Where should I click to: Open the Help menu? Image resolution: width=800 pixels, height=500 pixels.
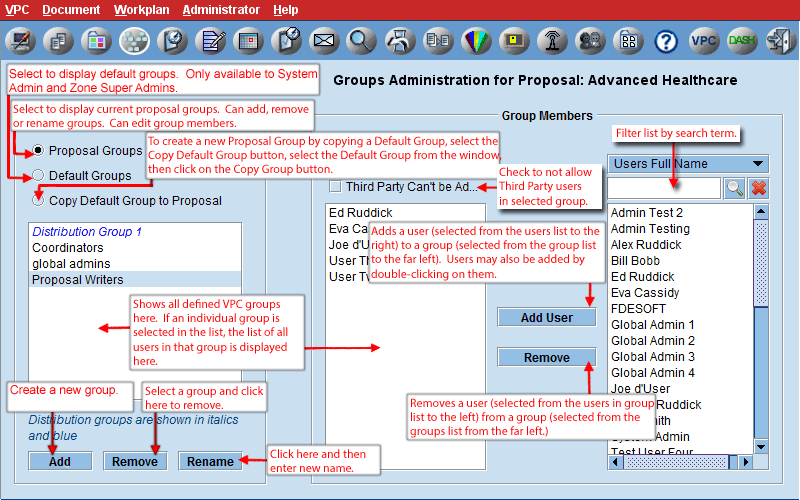click(x=286, y=10)
